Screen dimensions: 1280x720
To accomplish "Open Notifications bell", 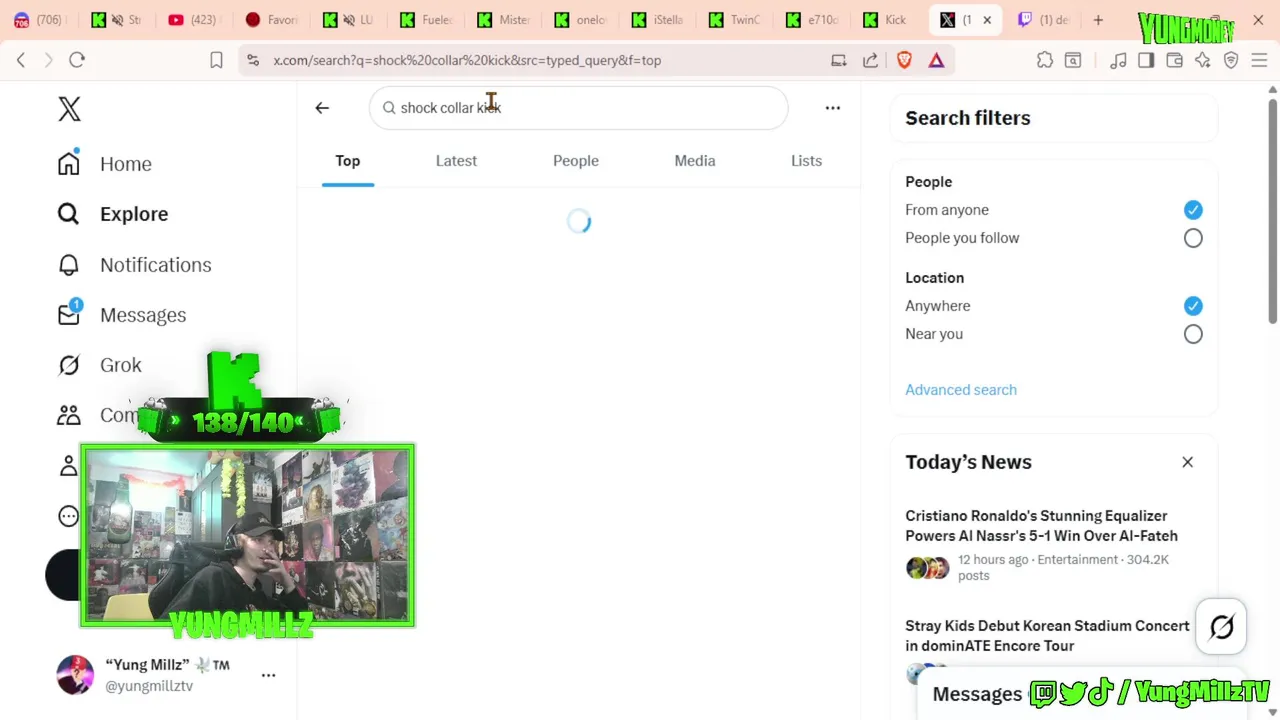I will click(69, 265).
